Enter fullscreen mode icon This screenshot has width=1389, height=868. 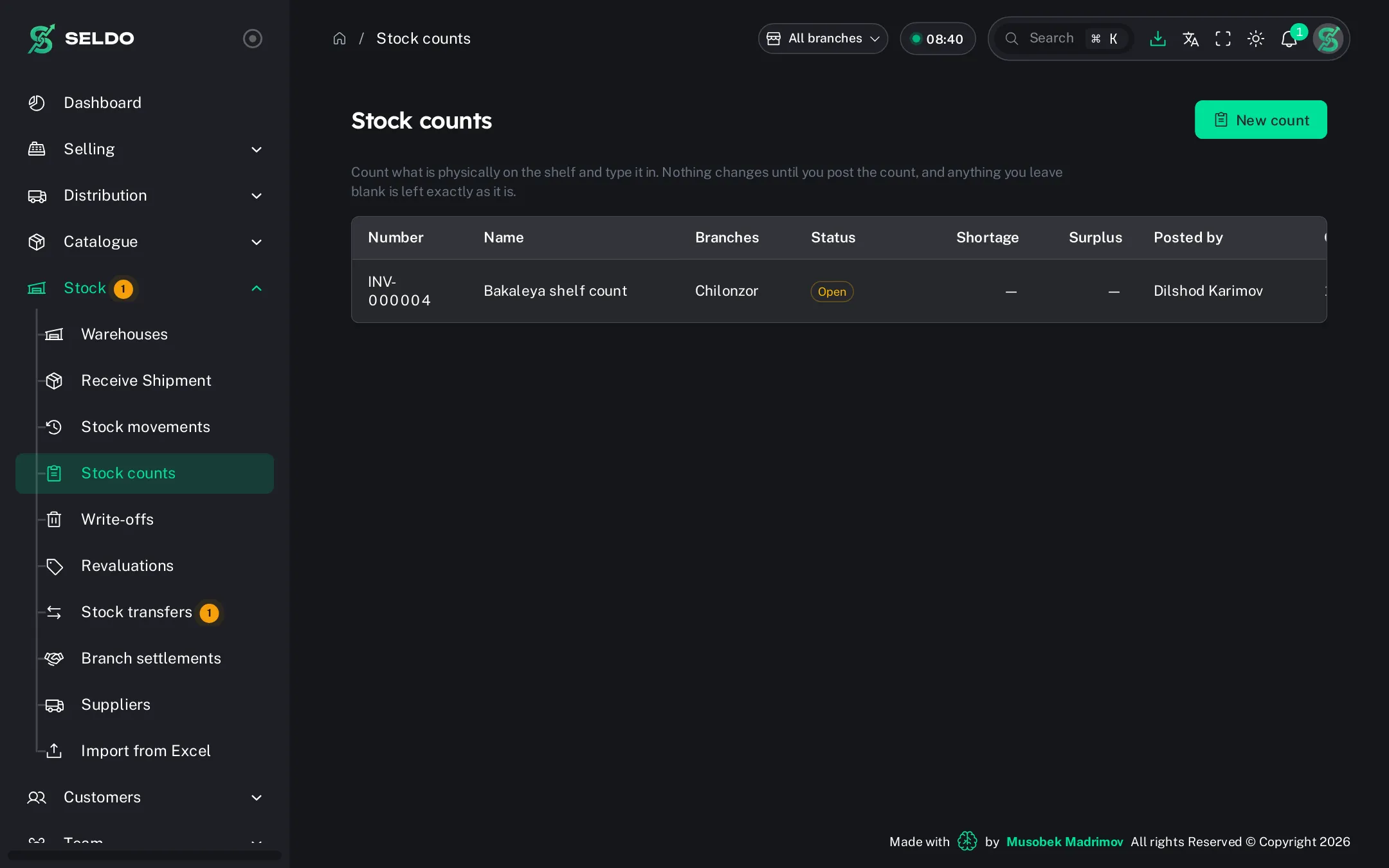click(1223, 39)
